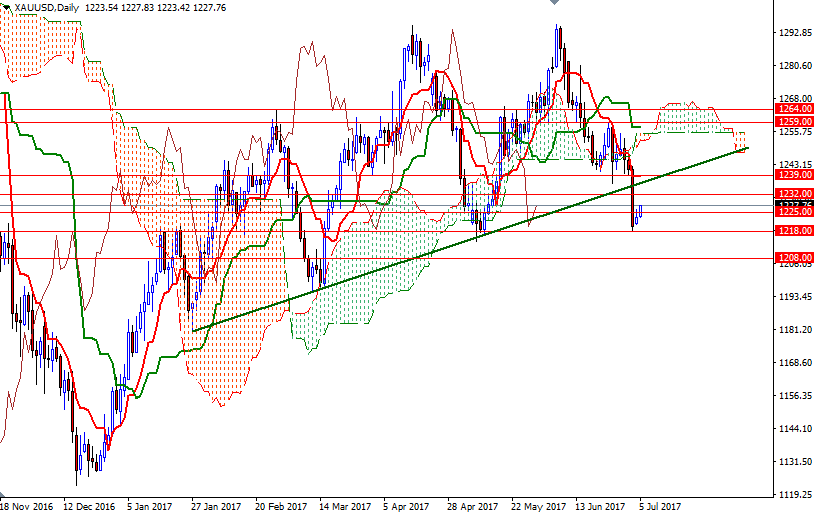Image resolution: width=814 pixels, height=514 pixels.
Task: Select the 1218.00 support level label
Action: (x=793, y=231)
